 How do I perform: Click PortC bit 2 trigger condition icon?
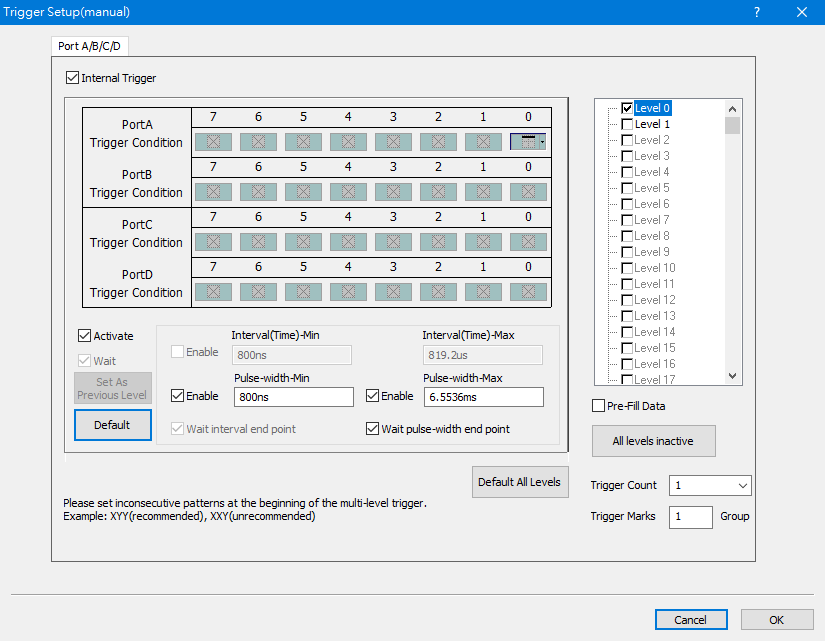[x=438, y=242]
